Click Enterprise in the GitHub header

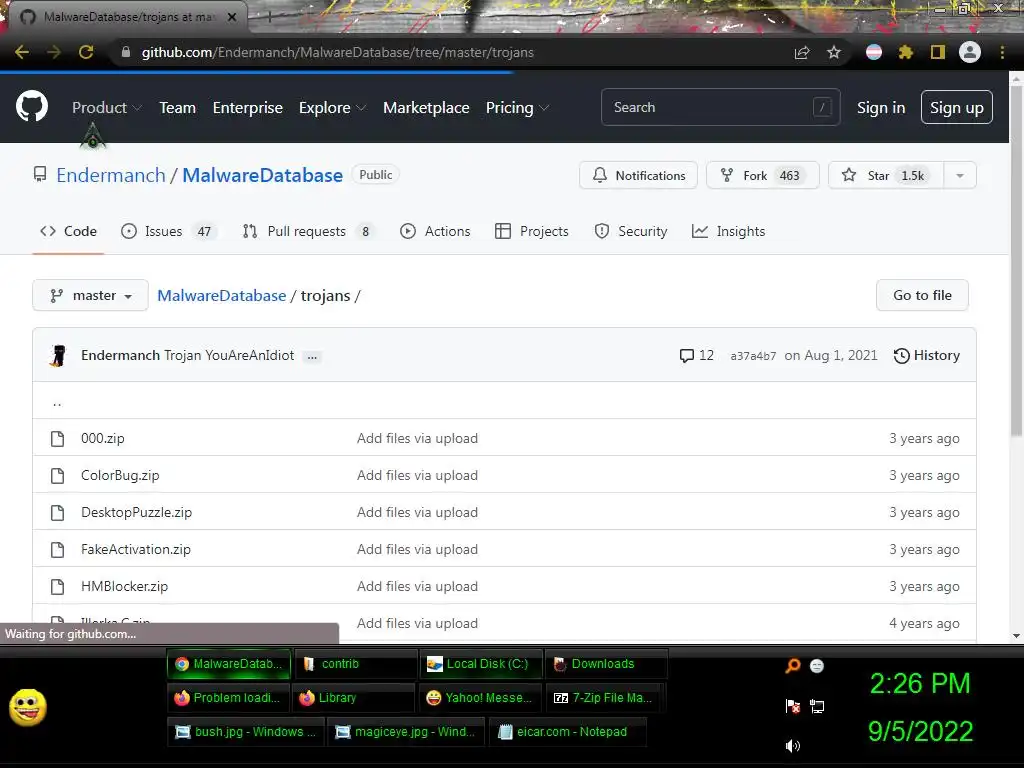click(x=248, y=108)
